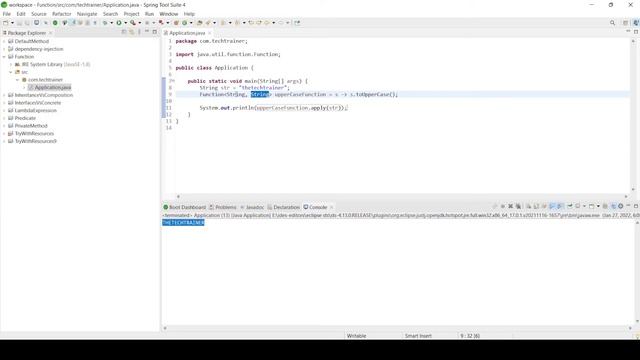This screenshot has height=360, width=640.
Task: Open Package Explorer view menu dots
Action: pyautogui.click(x=139, y=32)
